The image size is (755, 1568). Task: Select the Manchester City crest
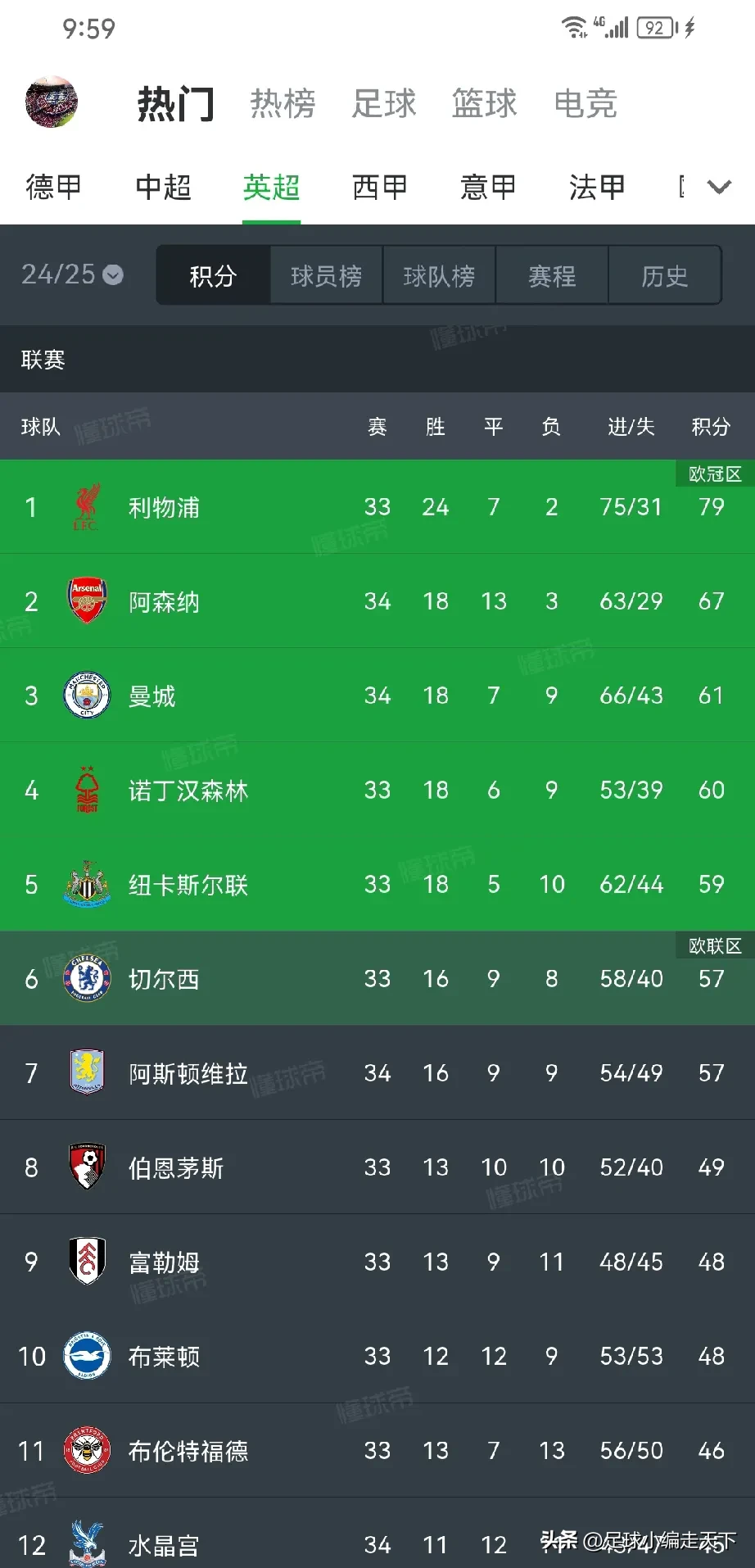87,696
